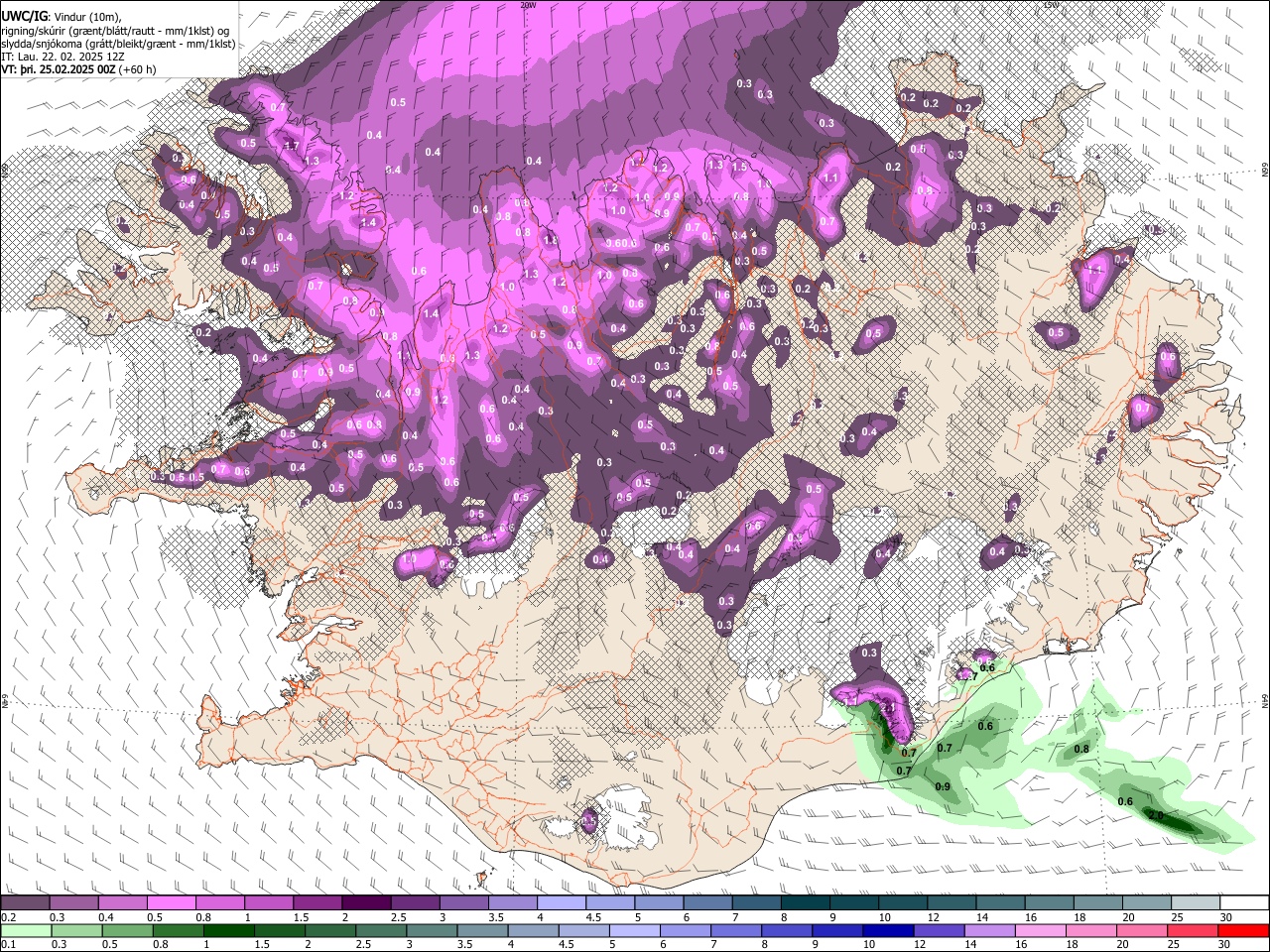Click the 1.5 purple swatch in upper legend

(x=317, y=903)
